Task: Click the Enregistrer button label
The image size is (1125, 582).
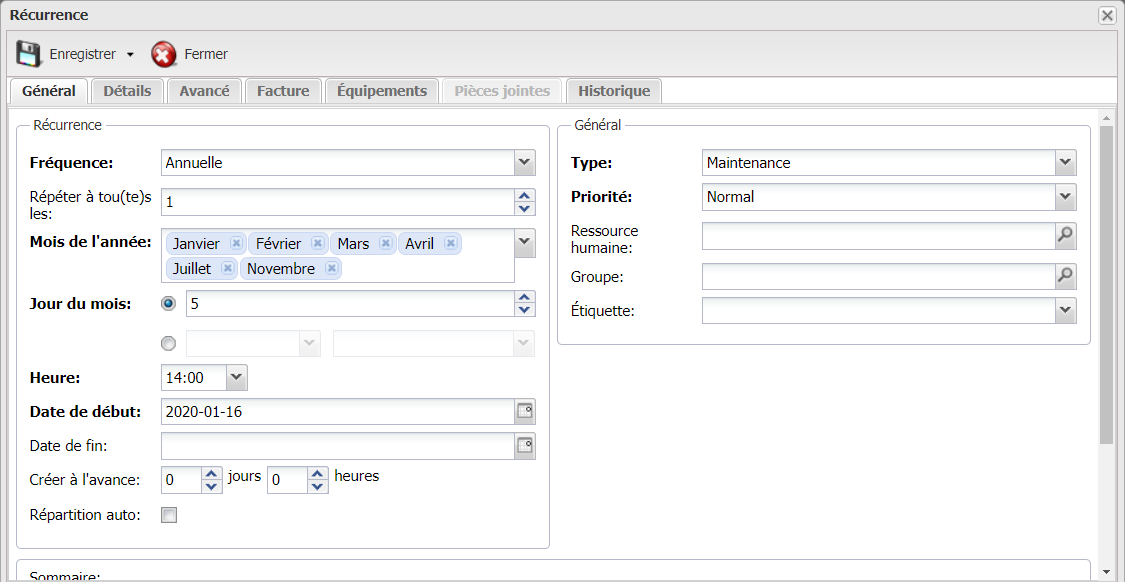Action: 83,54
